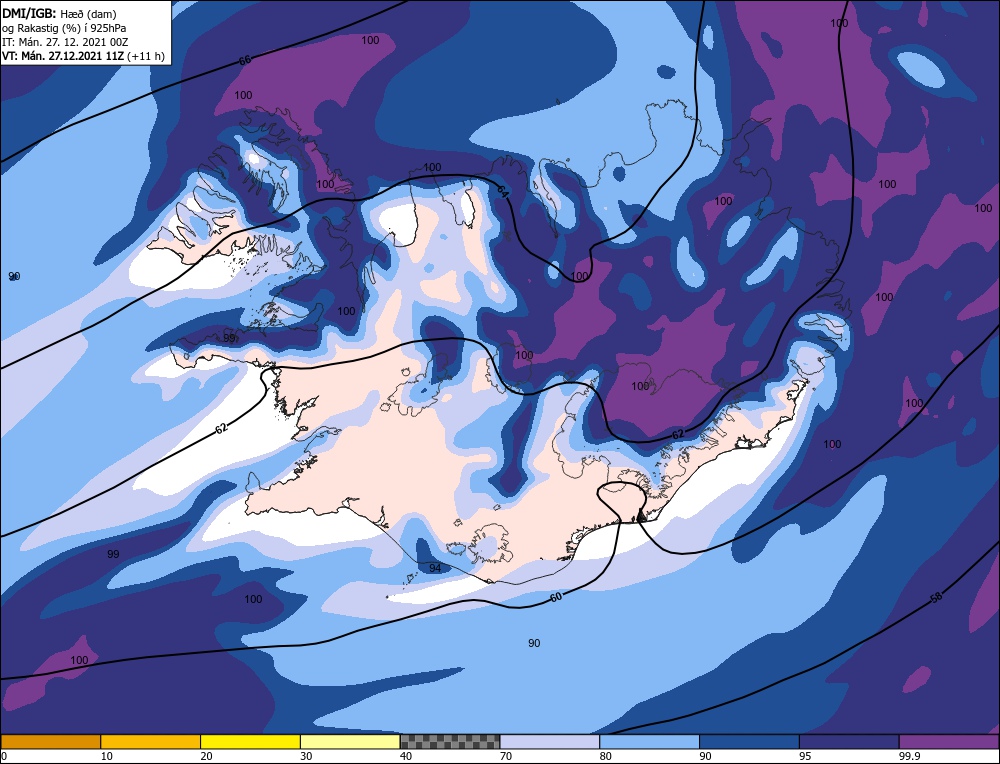Click the "IT: Mán. 27. 12. 2021 00Z" line
Screen dimensions: 1000x764
click(65, 42)
